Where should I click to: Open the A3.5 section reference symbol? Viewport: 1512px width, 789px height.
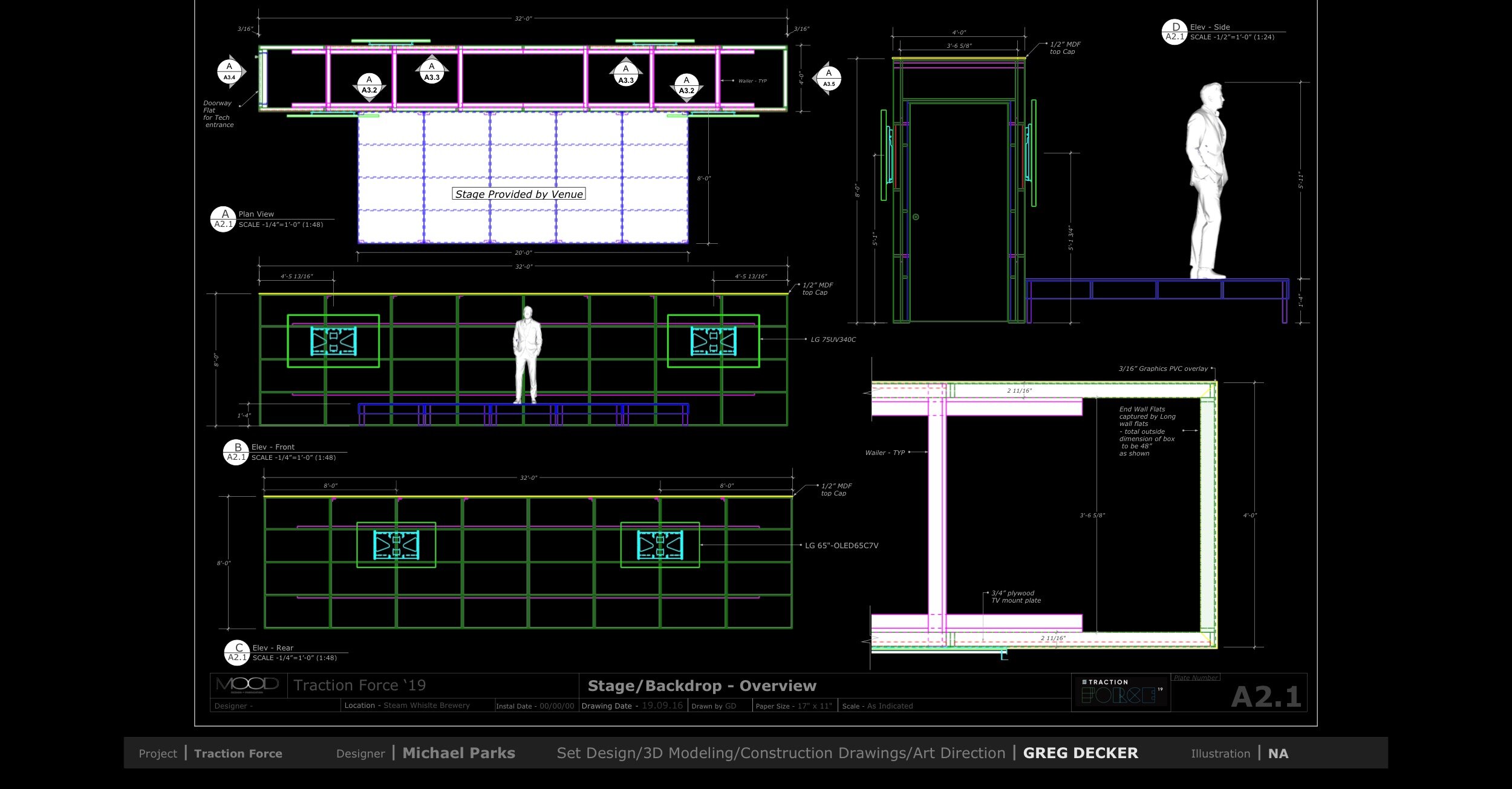click(829, 77)
